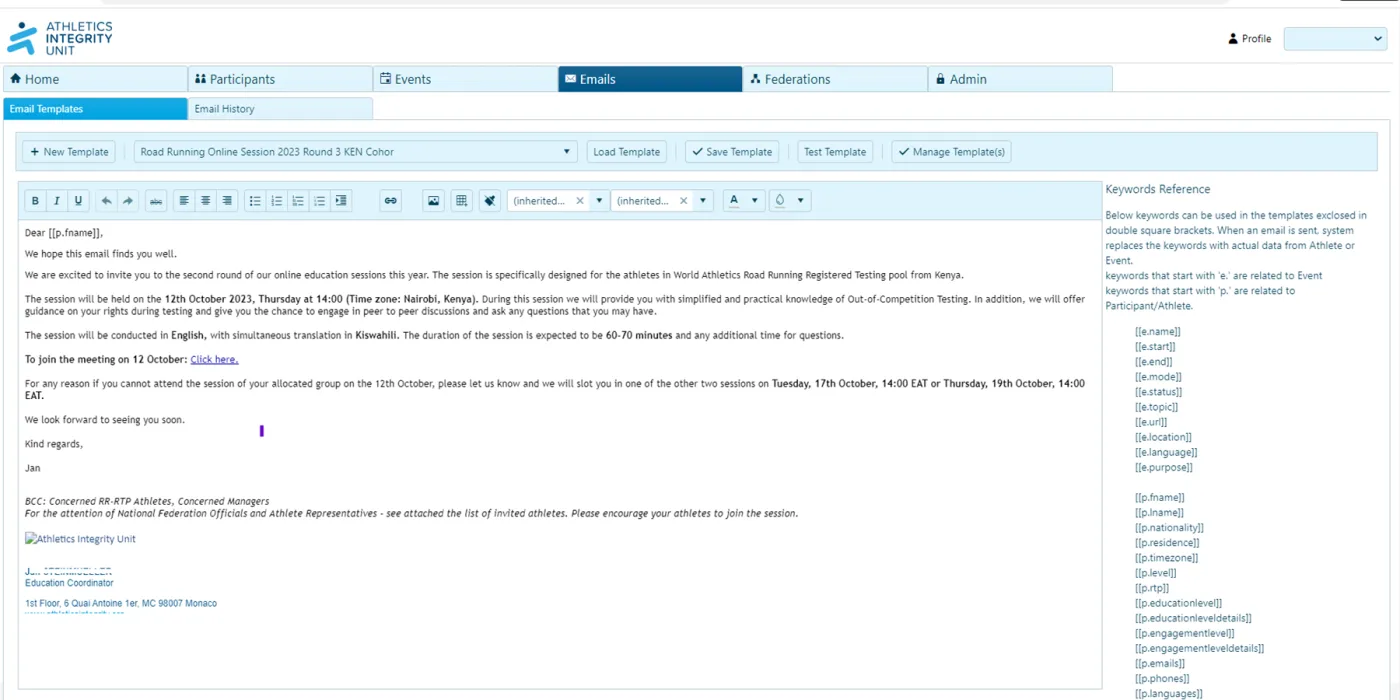
Task: Toggle underline formatting in the editor
Action: pyautogui.click(x=78, y=201)
